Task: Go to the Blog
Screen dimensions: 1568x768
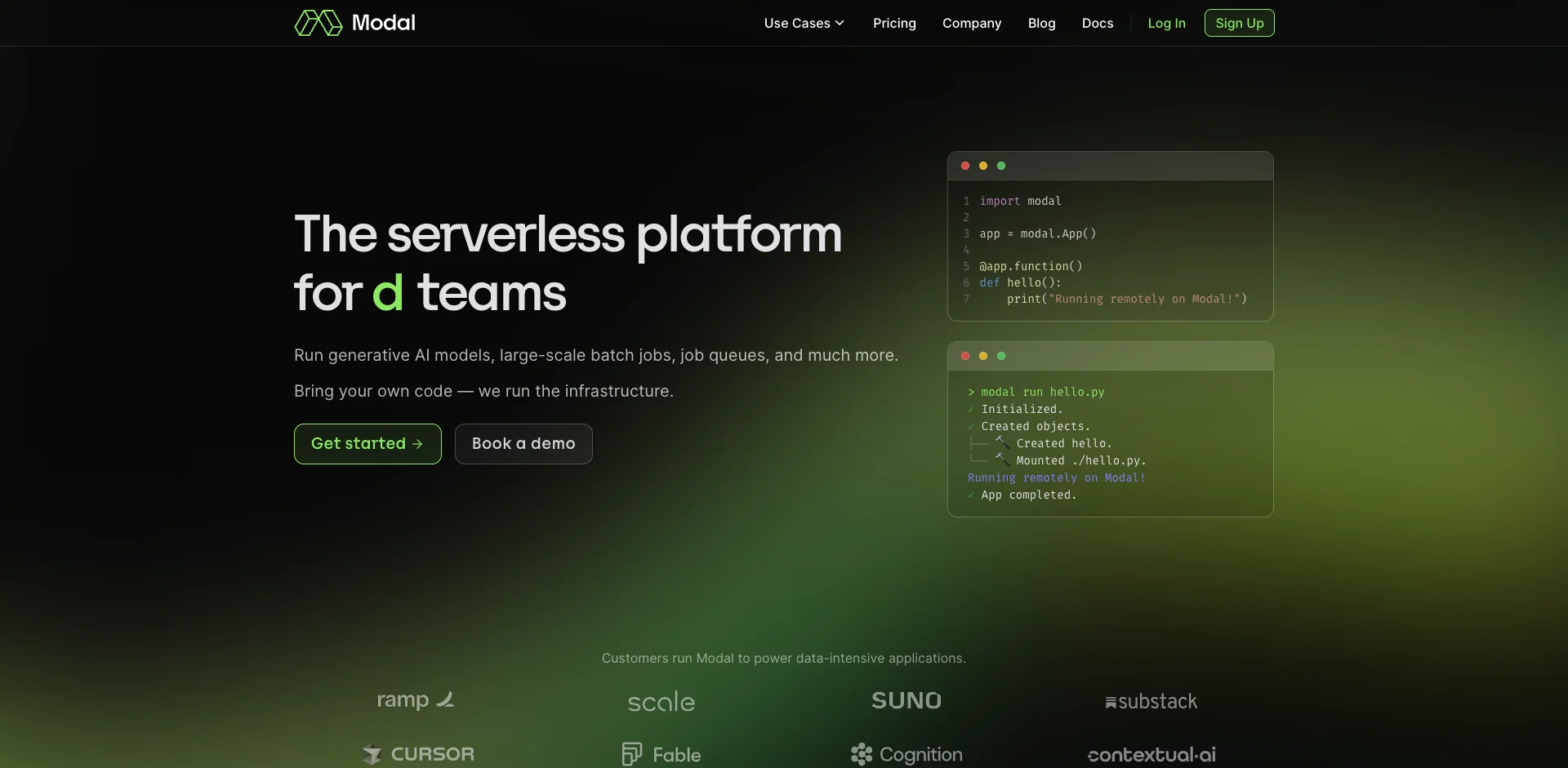Action: (x=1041, y=23)
